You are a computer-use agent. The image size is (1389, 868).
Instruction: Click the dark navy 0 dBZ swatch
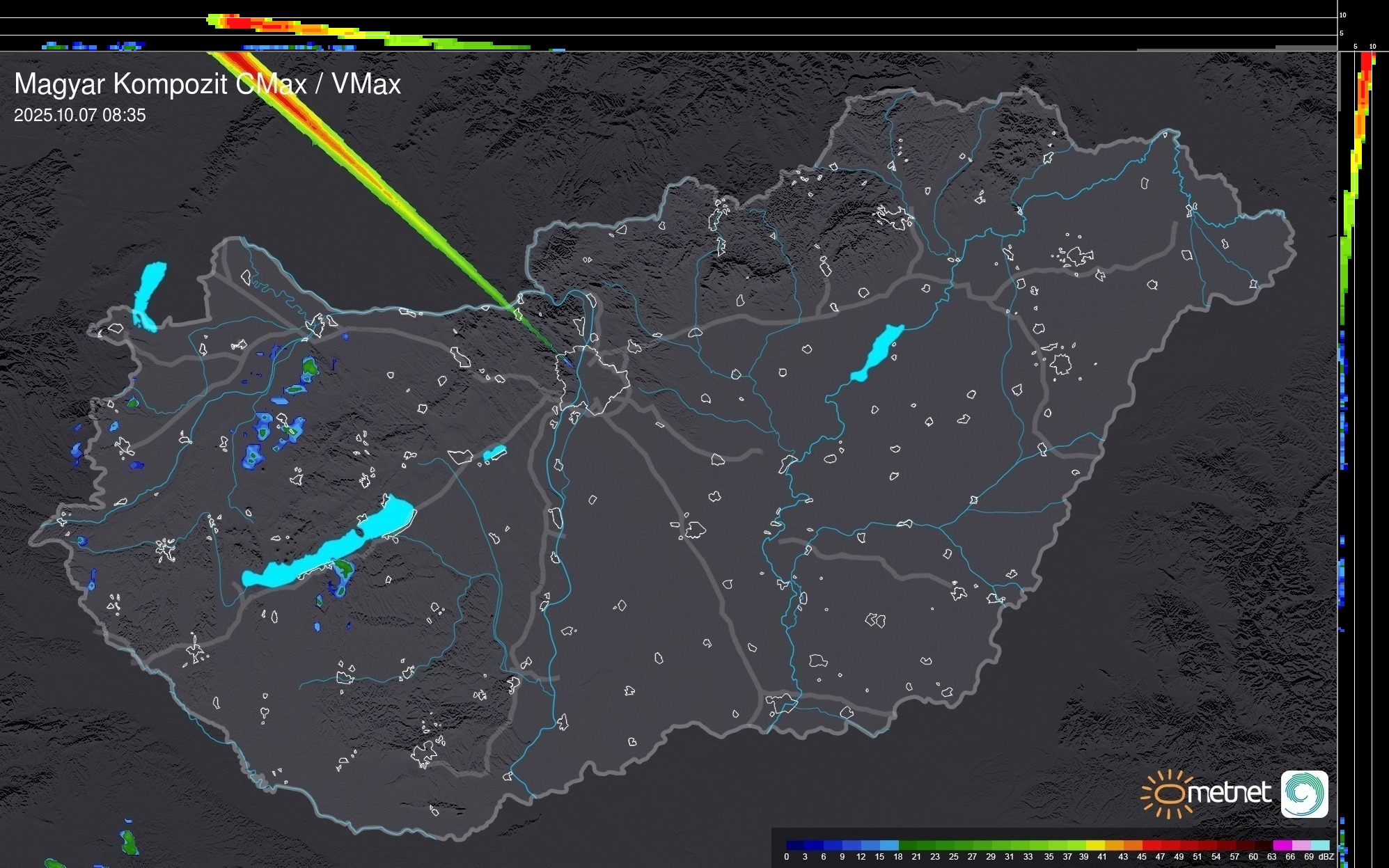point(796,845)
